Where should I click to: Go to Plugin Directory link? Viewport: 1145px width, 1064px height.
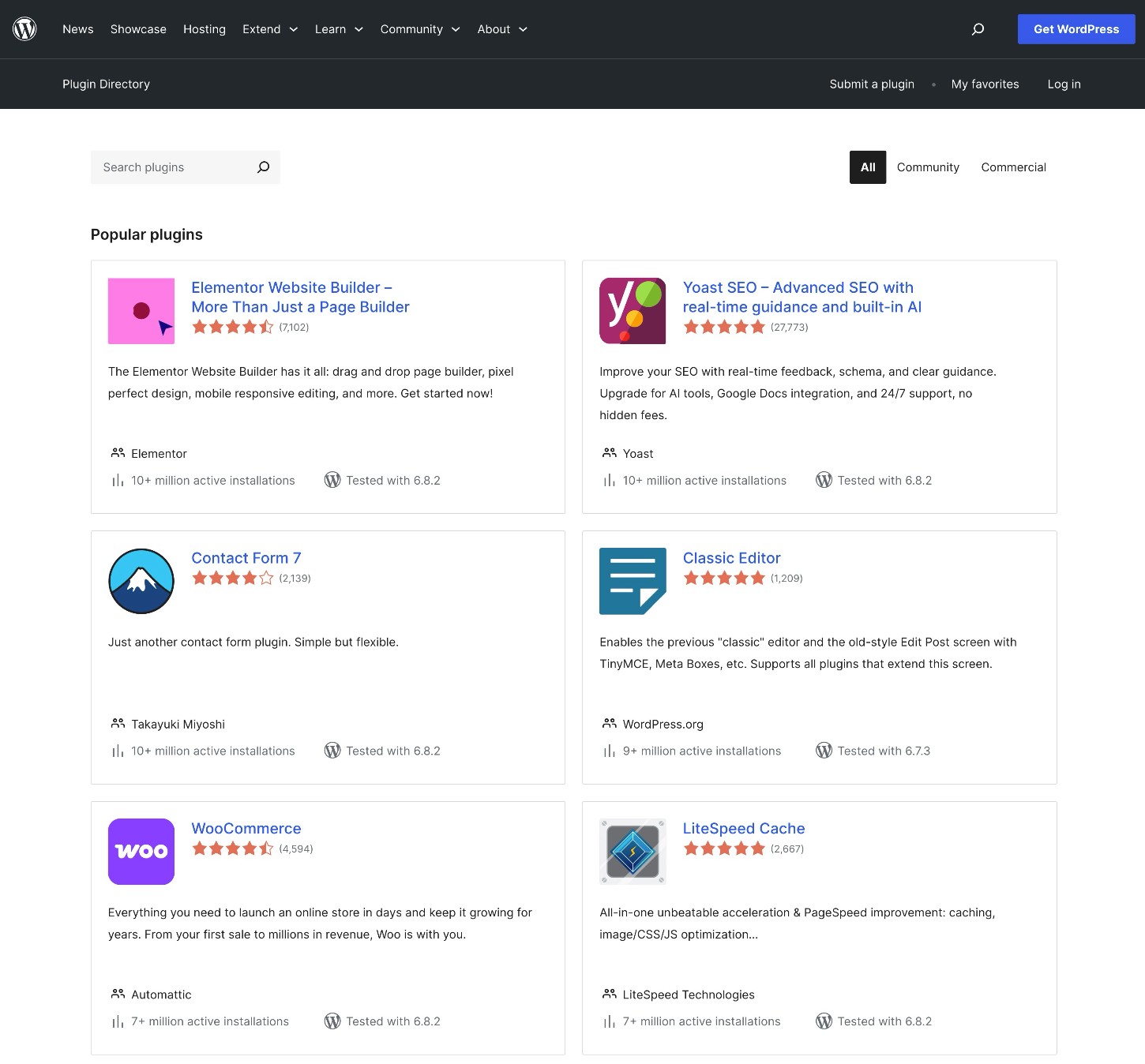coord(106,84)
